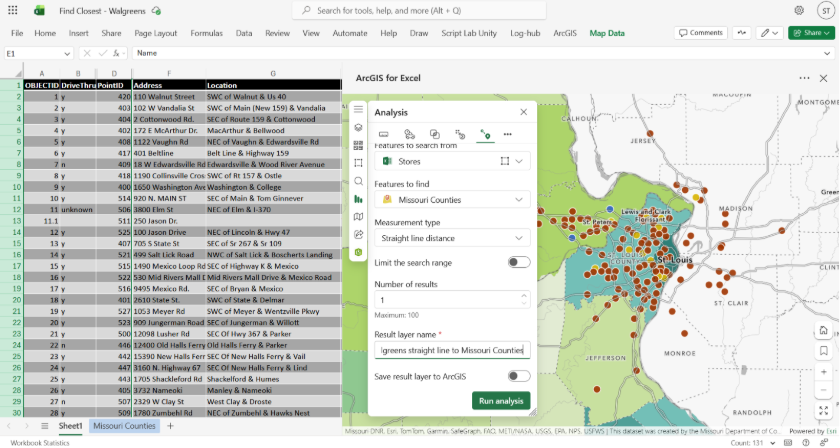
Task: Expand the formula bar chevron
Action: [827, 54]
